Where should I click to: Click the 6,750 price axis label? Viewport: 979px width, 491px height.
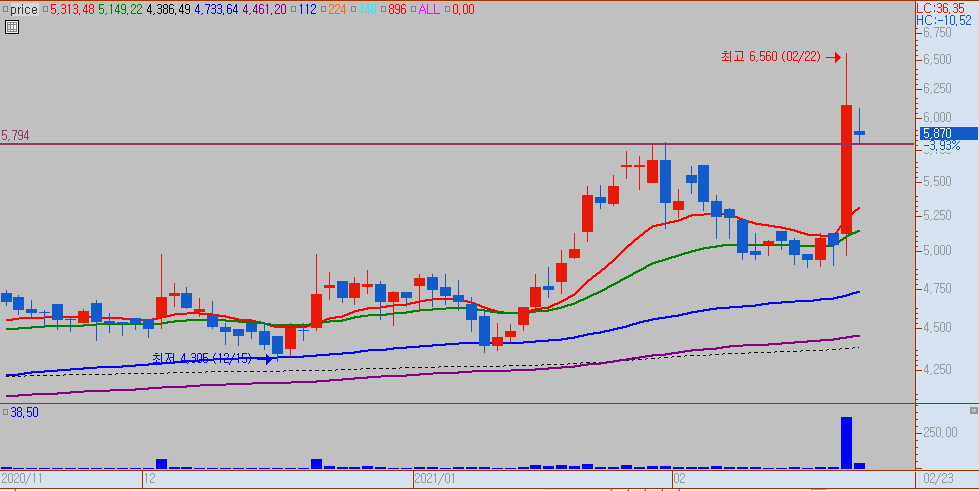pyautogui.click(x=937, y=32)
